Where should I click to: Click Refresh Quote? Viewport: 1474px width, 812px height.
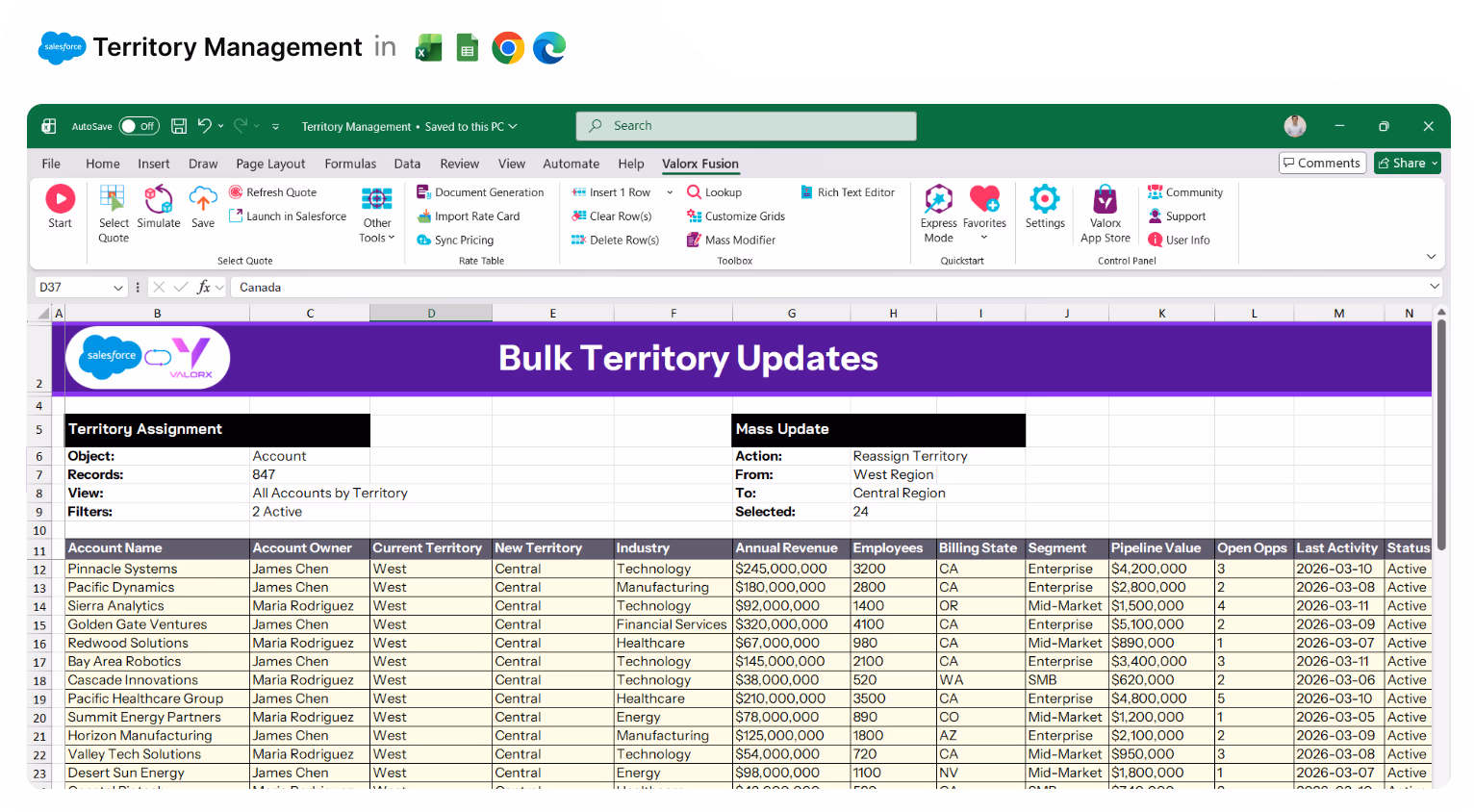280,191
